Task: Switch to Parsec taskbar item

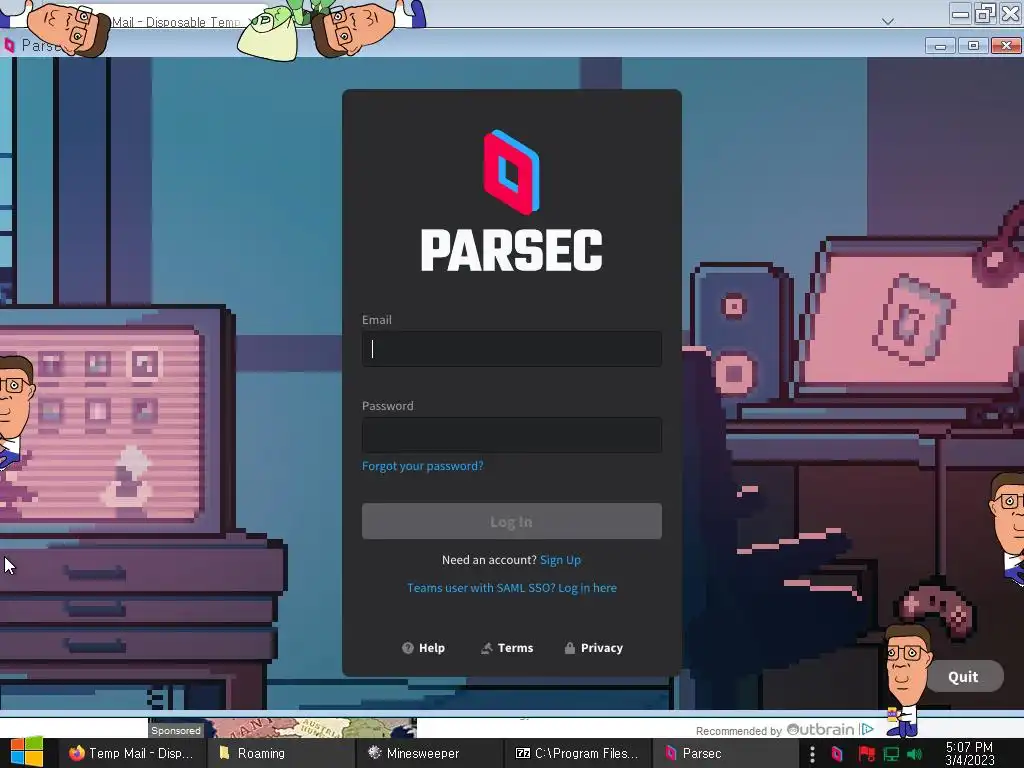Action: (x=726, y=753)
